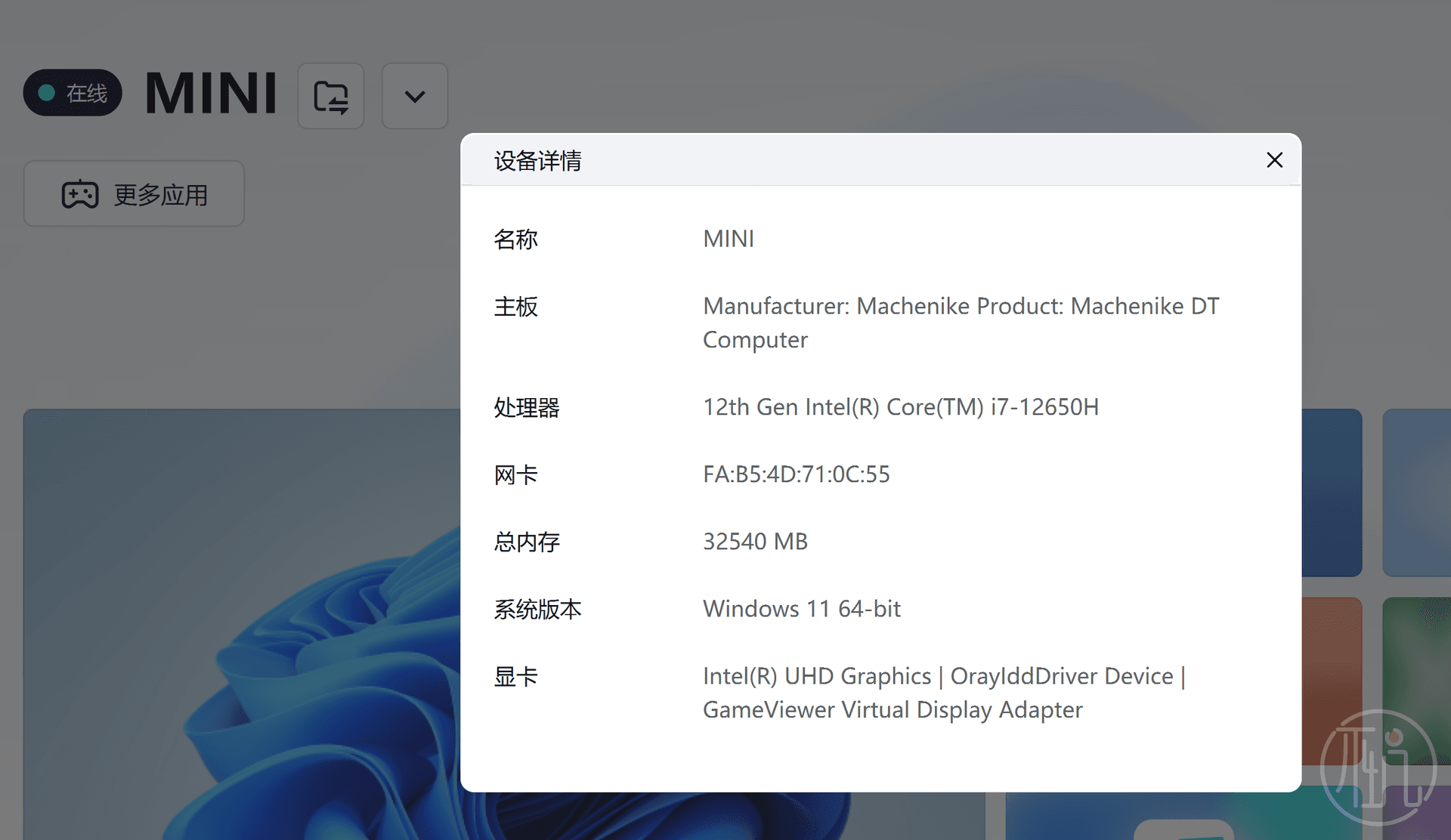The image size is (1451, 840).
Task: Click the 总内存 label
Action: pyautogui.click(x=527, y=542)
